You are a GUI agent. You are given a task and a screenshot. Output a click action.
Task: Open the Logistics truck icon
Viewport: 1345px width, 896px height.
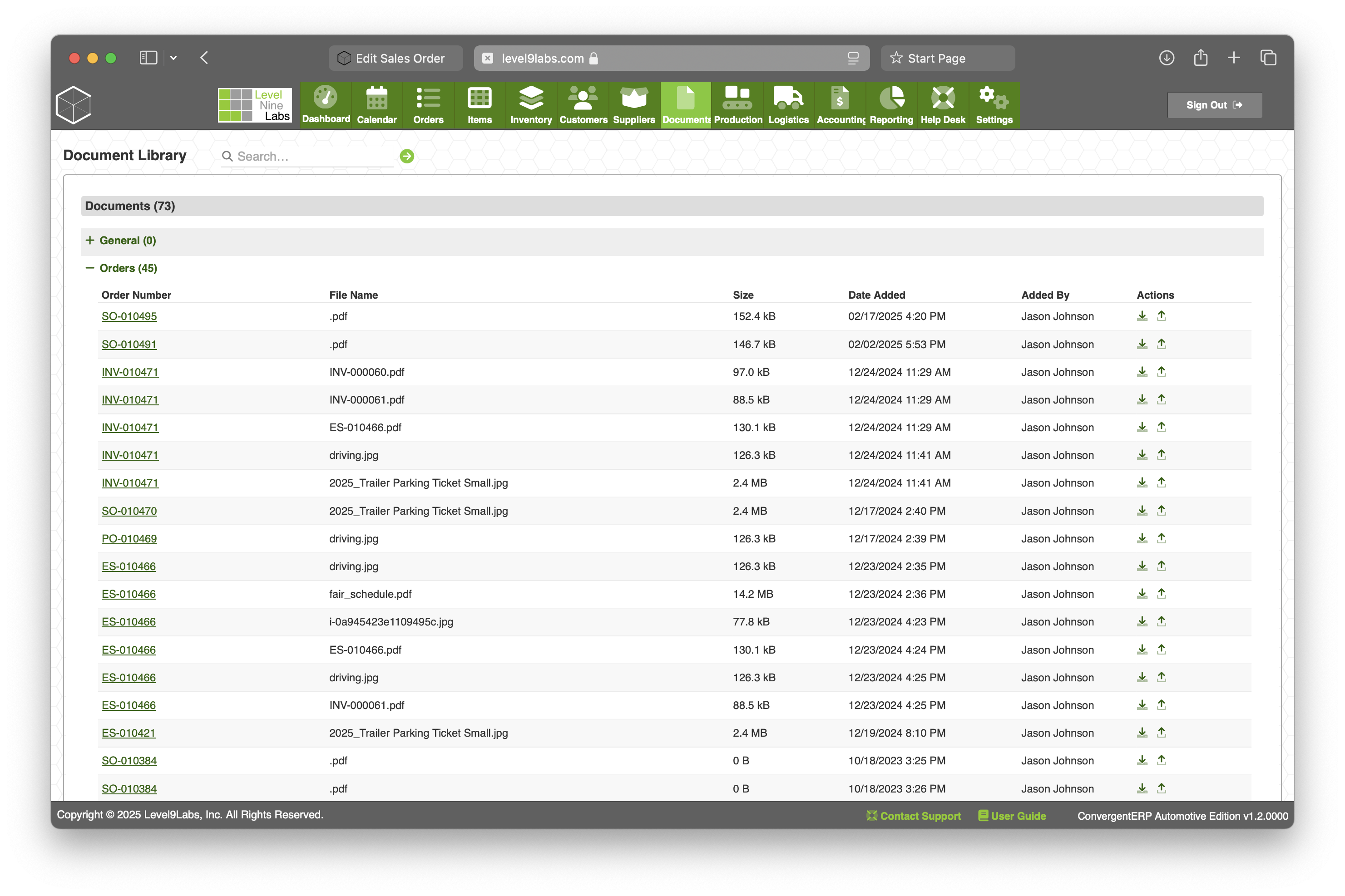click(788, 105)
